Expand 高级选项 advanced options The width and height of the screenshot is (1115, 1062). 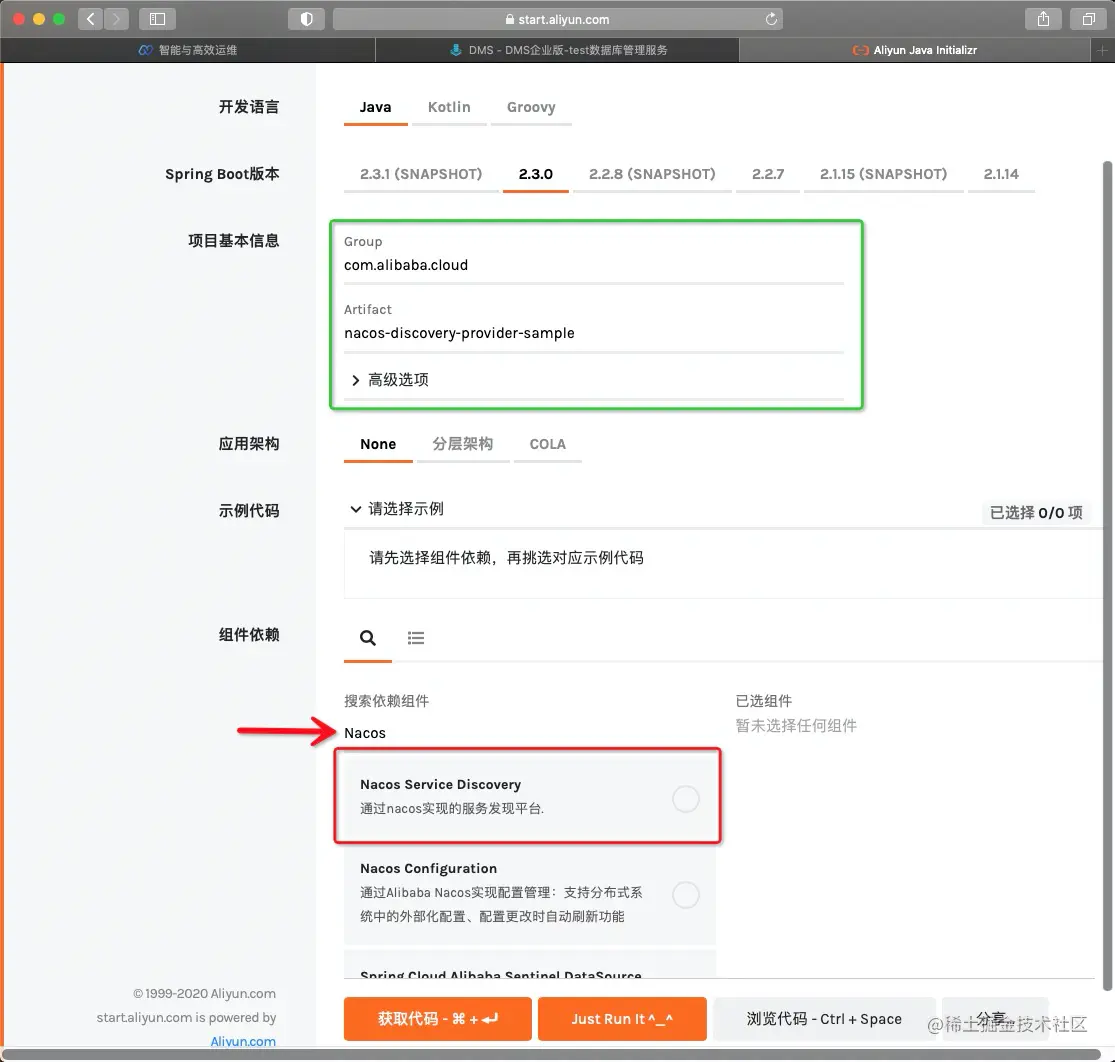click(x=390, y=380)
